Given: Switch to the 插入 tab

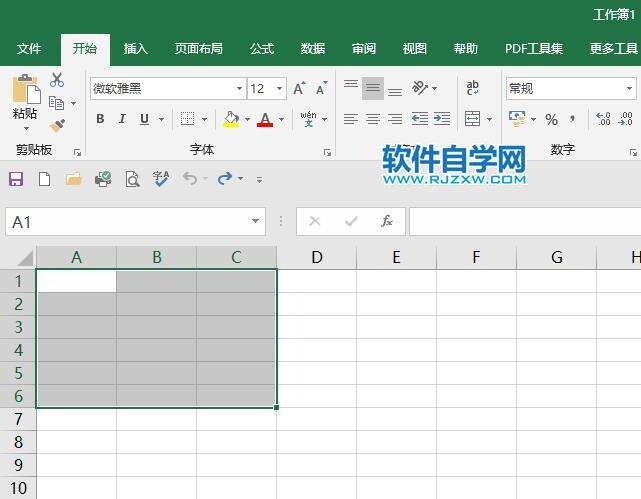Looking at the screenshot, I should [x=136, y=49].
